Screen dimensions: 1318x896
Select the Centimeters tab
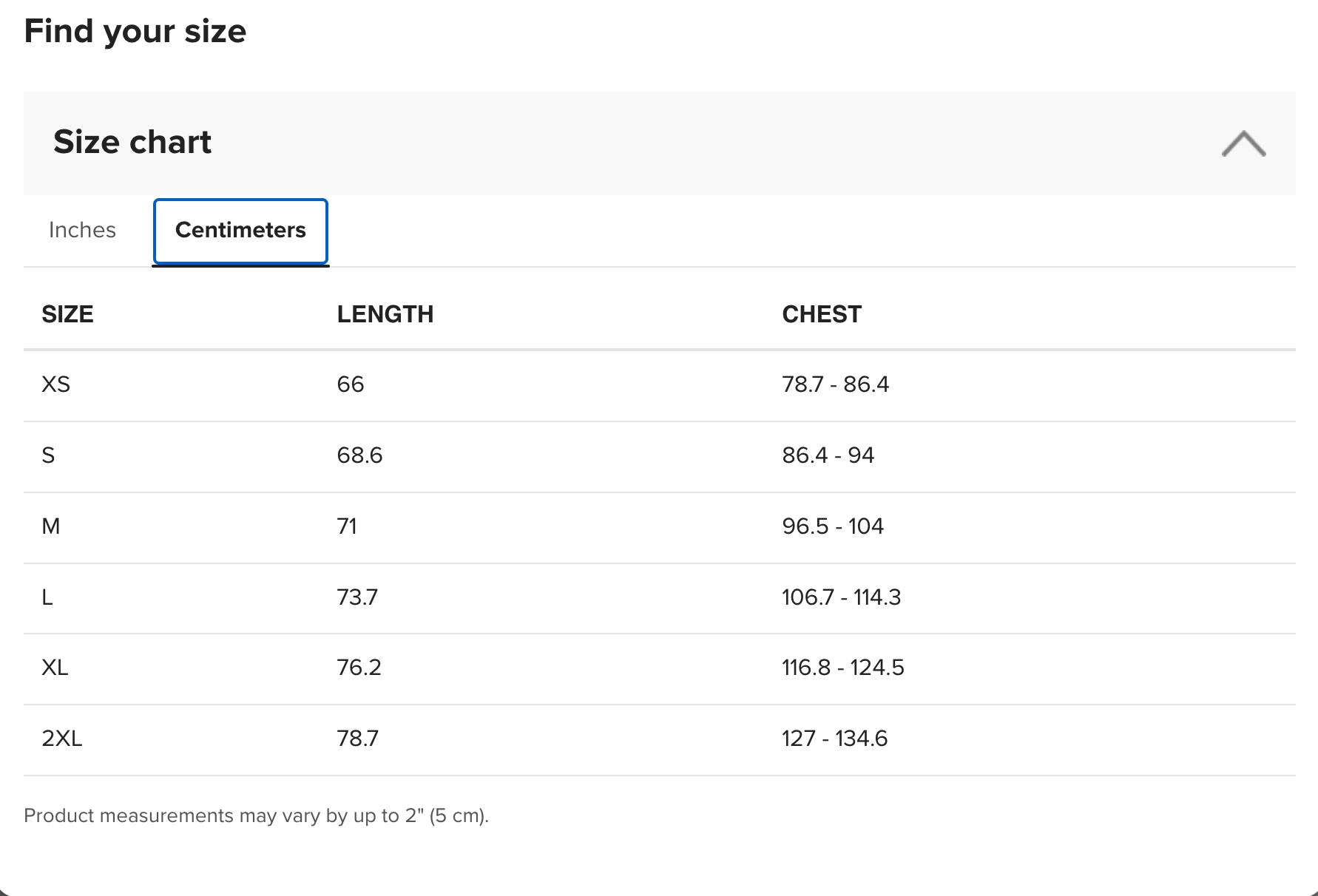pyautogui.click(x=240, y=231)
